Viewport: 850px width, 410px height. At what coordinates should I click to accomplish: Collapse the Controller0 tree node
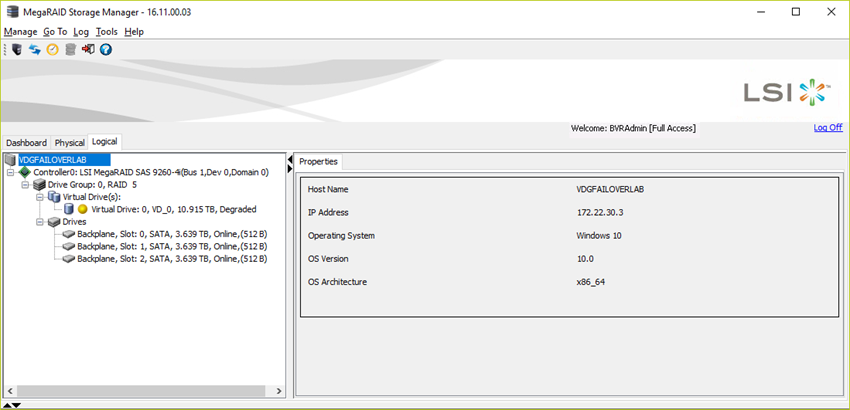click(x=10, y=173)
